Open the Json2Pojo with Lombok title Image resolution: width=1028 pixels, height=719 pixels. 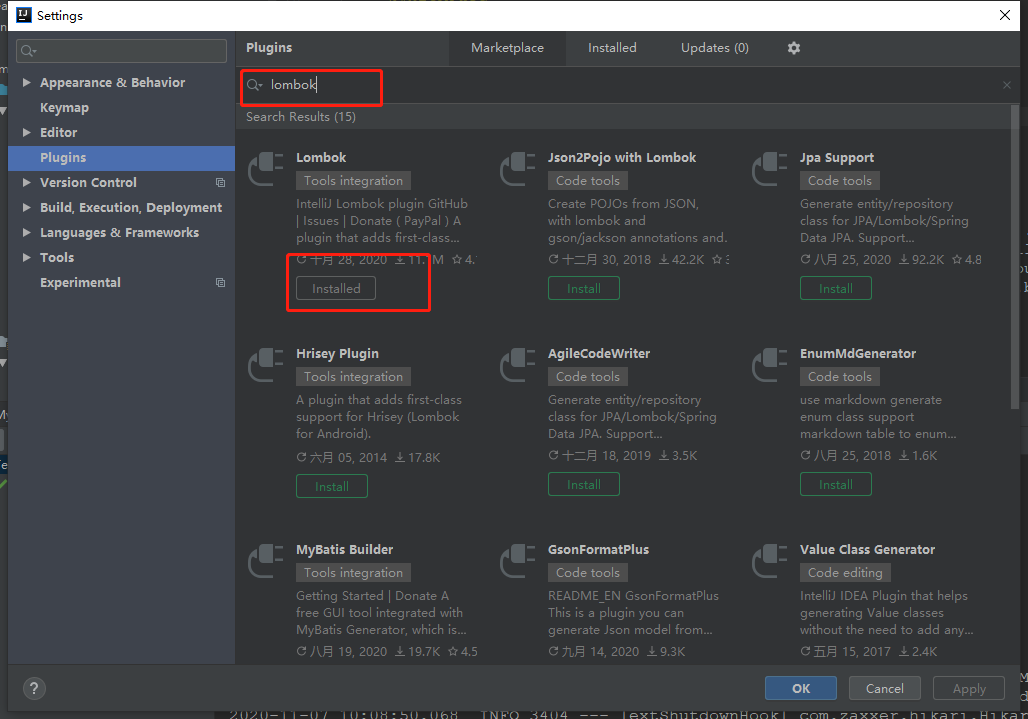[x=622, y=157]
